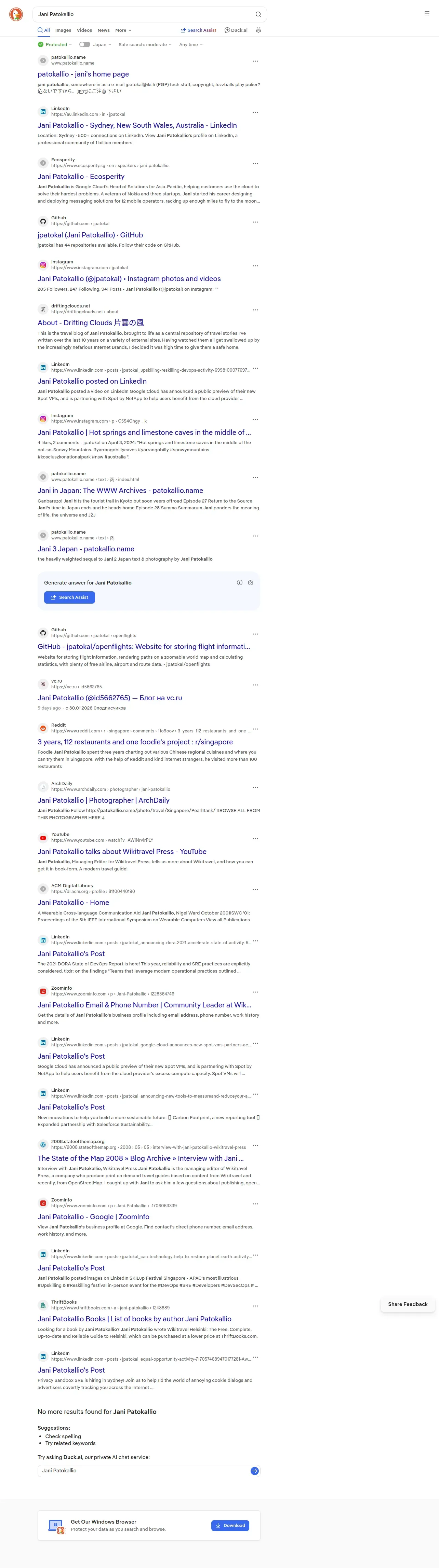Open more options for Reddit singapore result

pos(255,729)
